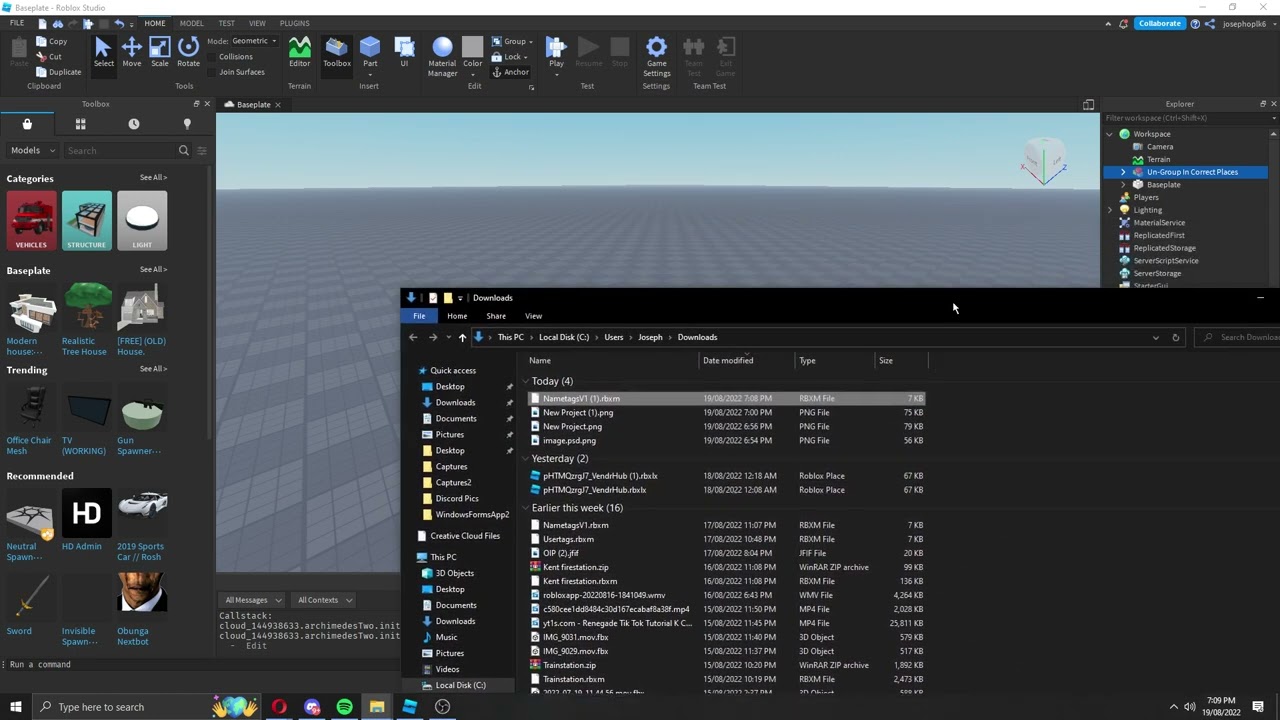
Task: Select VEHICLES category tile
Action: pos(31,221)
